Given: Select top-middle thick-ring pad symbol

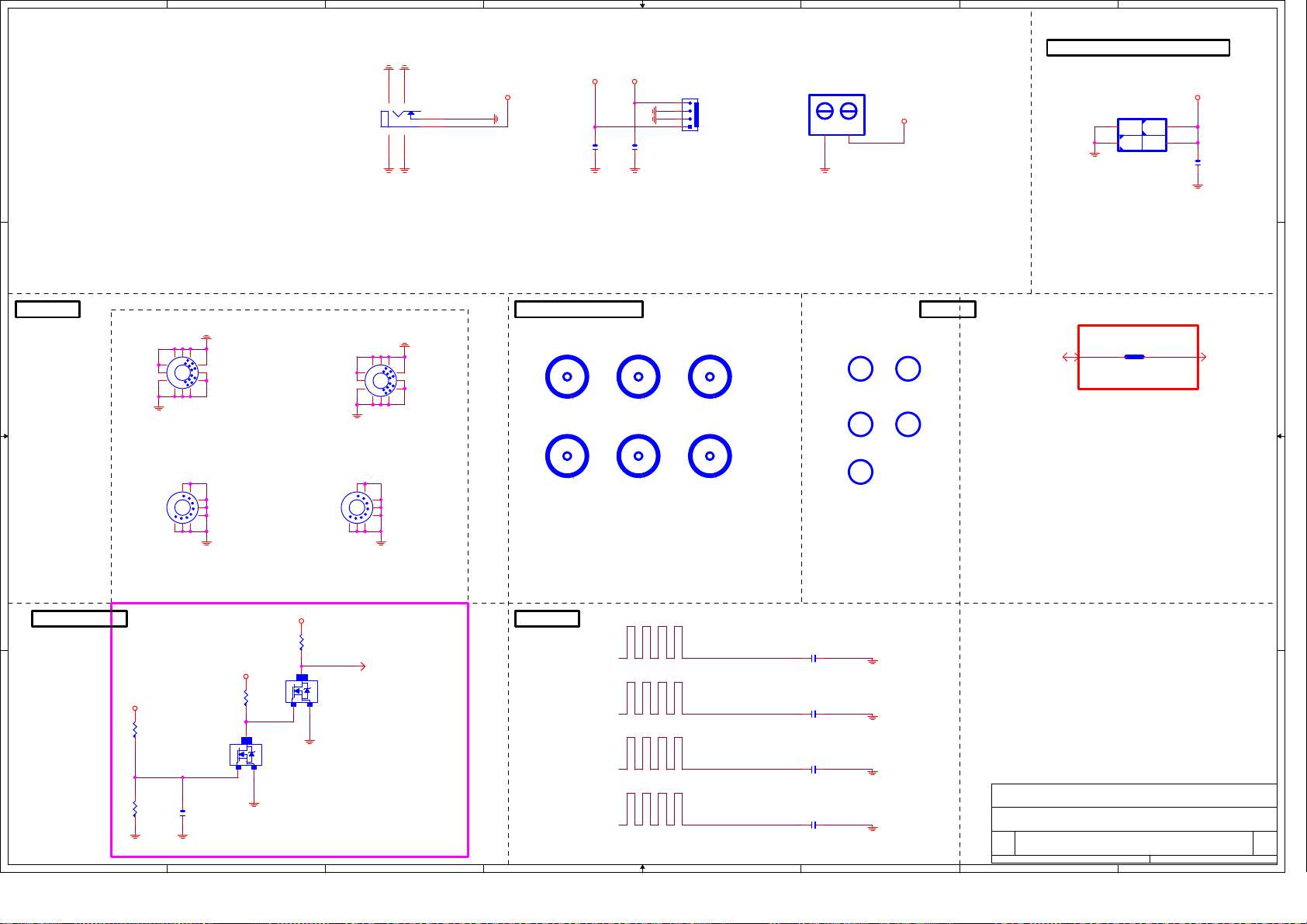Looking at the screenshot, I should click(638, 376).
